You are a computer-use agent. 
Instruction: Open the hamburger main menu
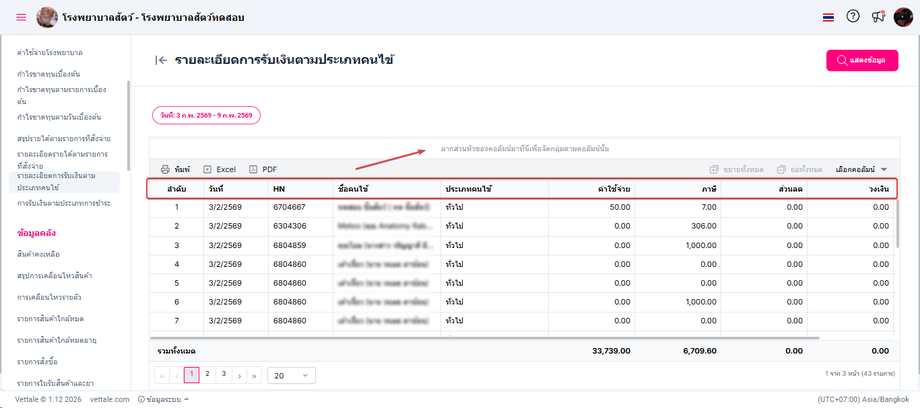coord(21,17)
